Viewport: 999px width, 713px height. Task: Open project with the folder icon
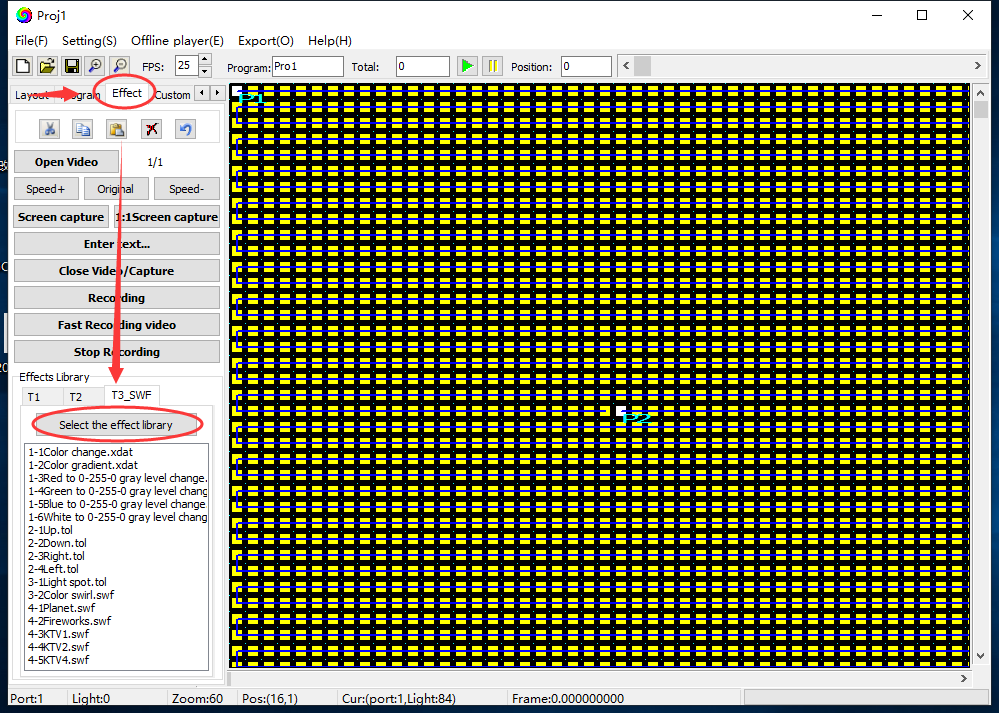(x=47, y=66)
